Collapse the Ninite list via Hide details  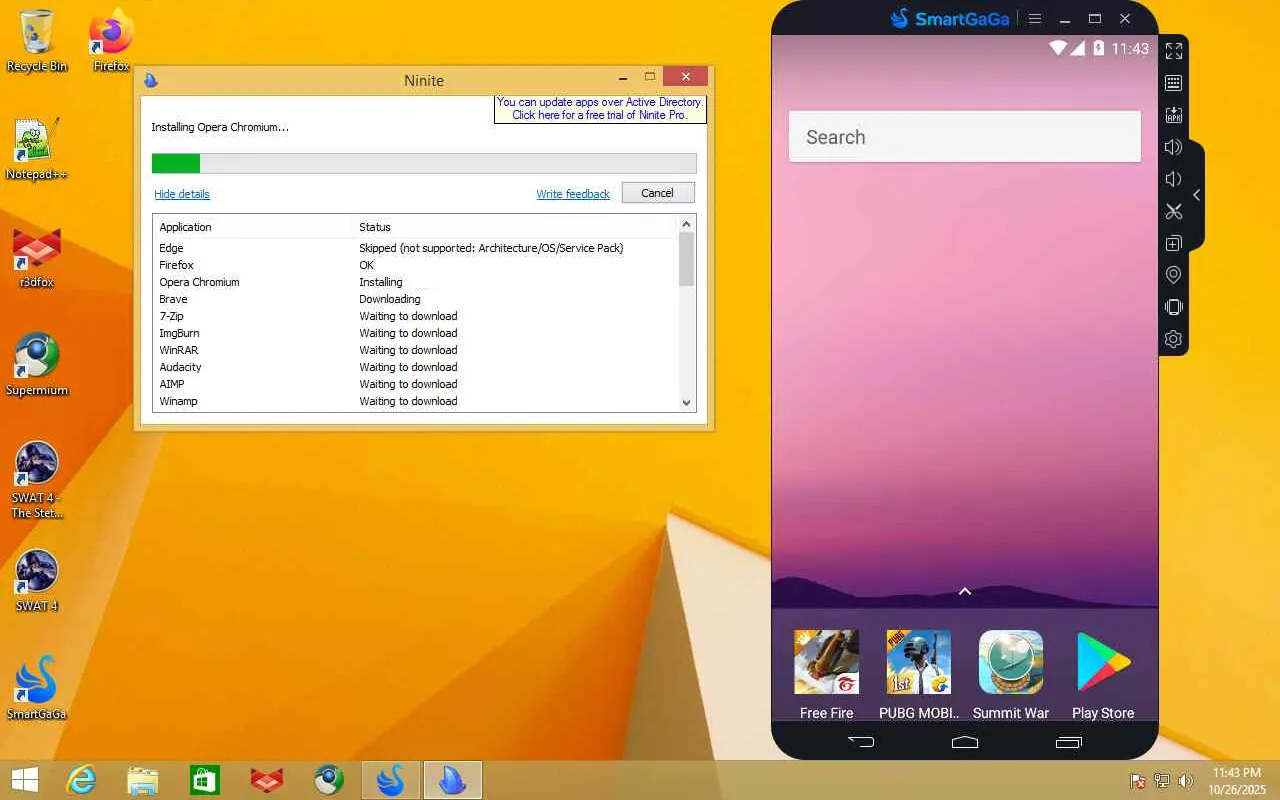pos(182,194)
